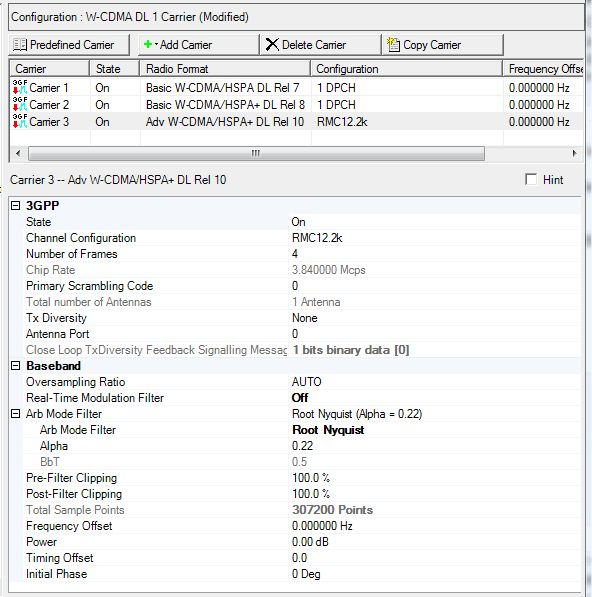Click Basic W-CDMA/HSPA DL Rel 7 cell
The image size is (592, 597).
click(x=223, y=88)
